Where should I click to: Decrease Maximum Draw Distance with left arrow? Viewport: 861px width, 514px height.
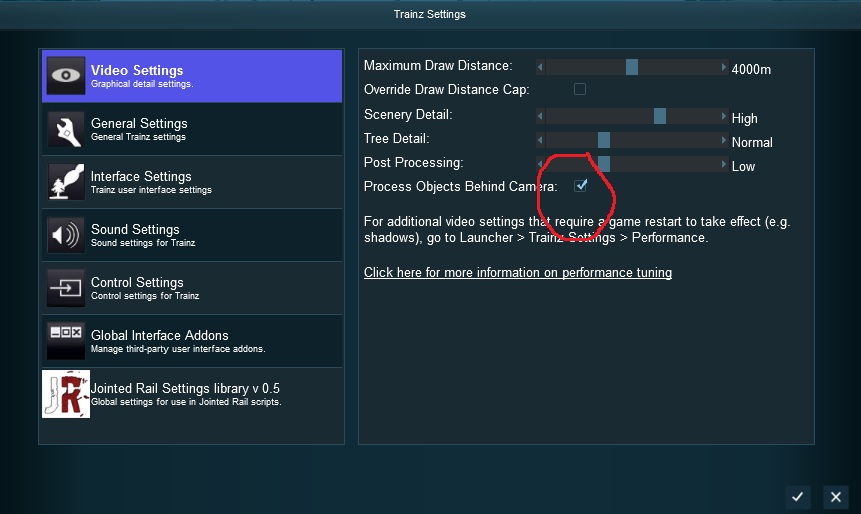pyautogui.click(x=541, y=68)
